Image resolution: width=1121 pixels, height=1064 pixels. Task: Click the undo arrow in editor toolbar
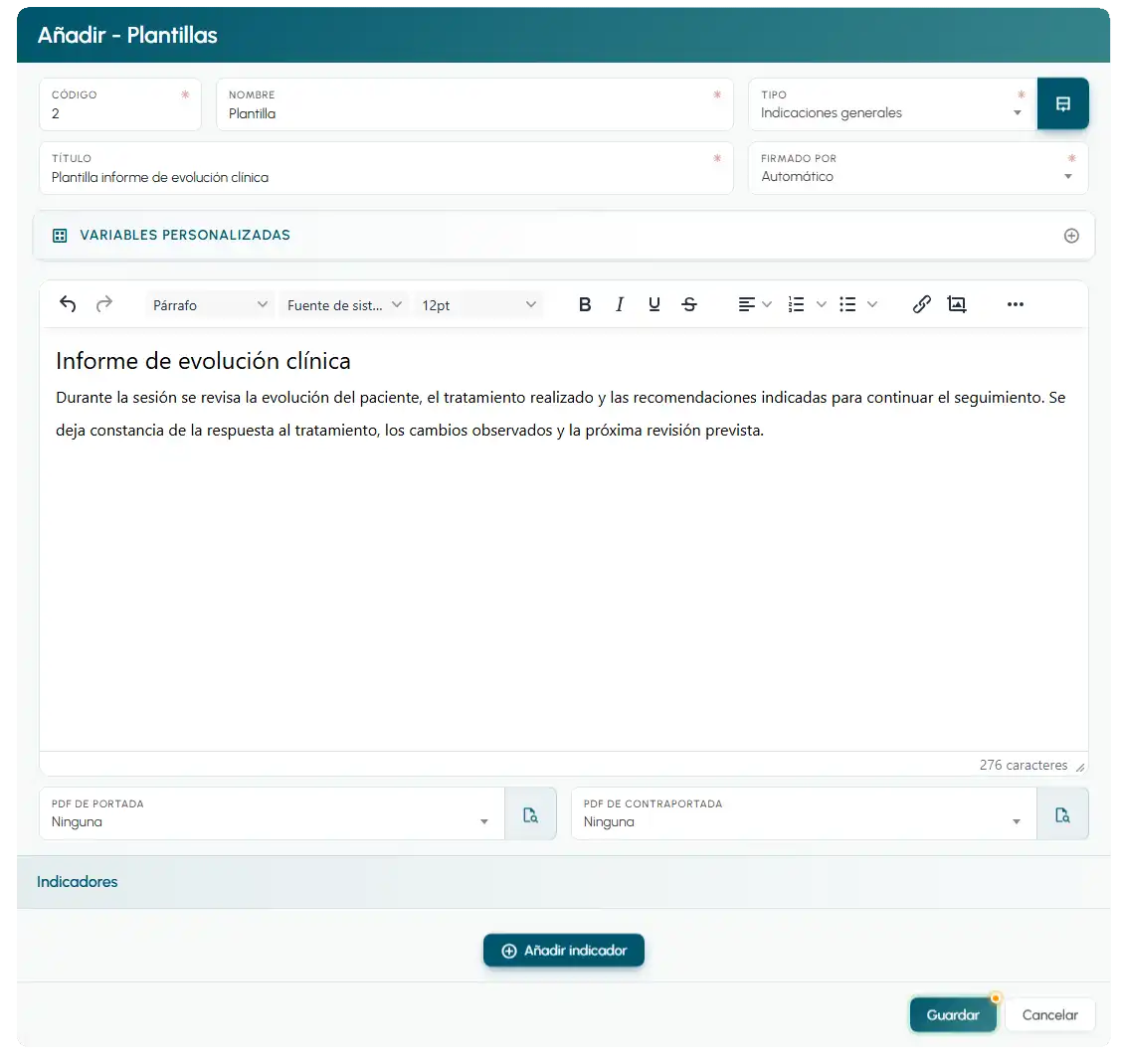click(68, 304)
